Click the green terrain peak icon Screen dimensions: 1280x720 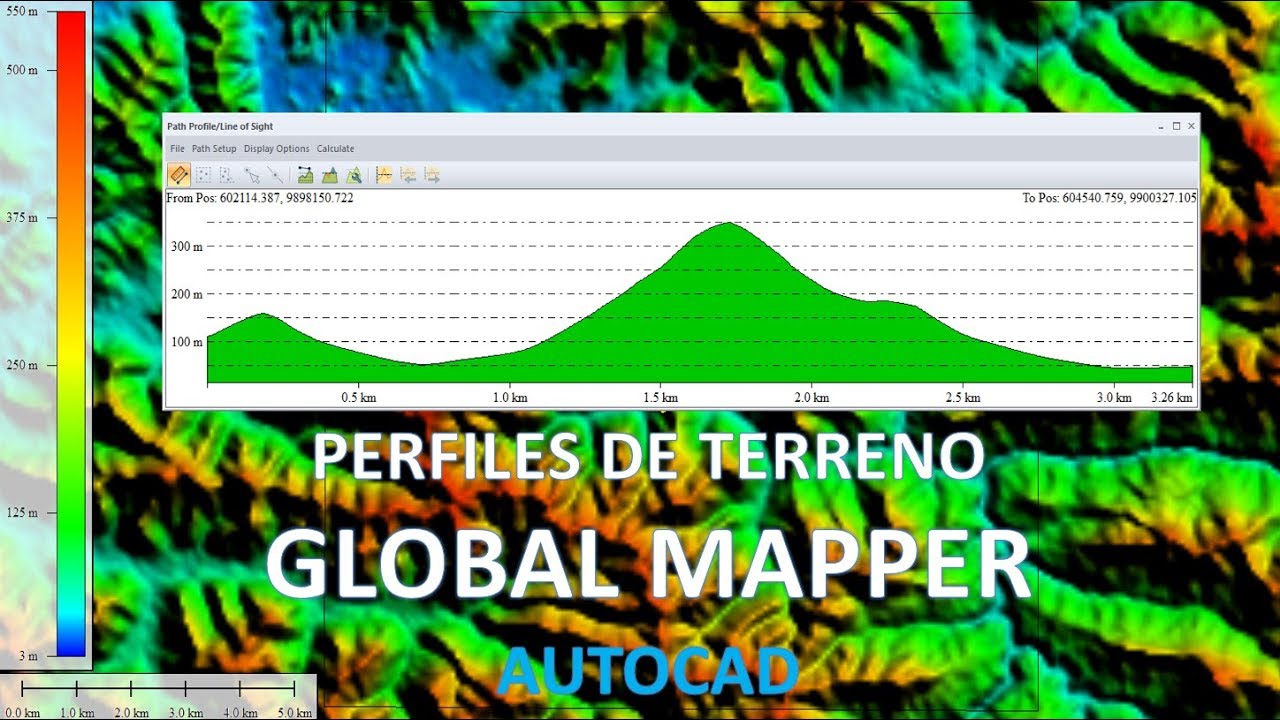330,176
